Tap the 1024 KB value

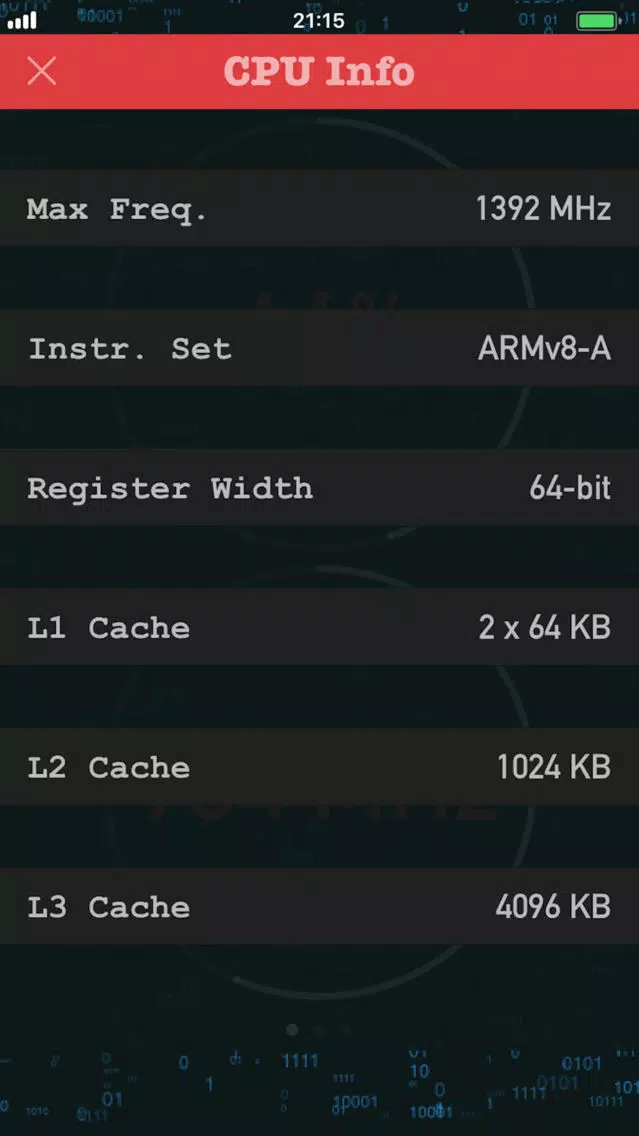point(554,767)
